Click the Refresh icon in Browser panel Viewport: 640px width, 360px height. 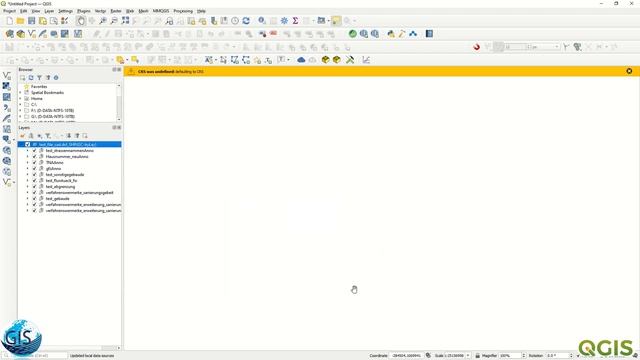pos(31,78)
